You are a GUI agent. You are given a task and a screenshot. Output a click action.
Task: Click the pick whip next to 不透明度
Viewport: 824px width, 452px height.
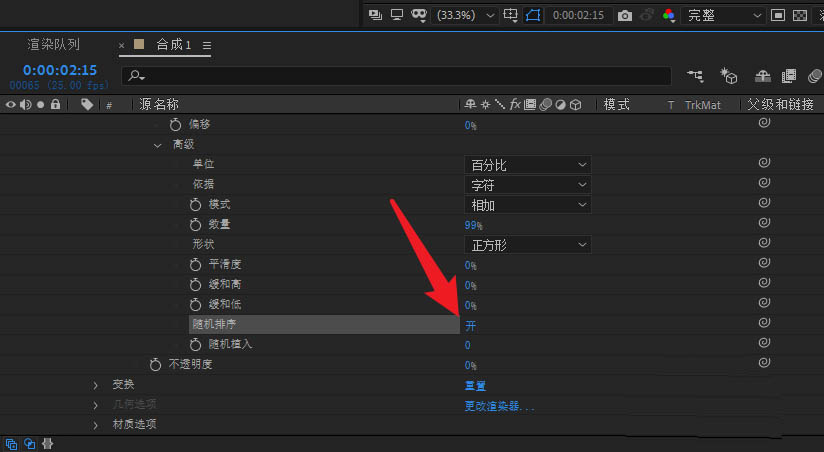coord(763,364)
